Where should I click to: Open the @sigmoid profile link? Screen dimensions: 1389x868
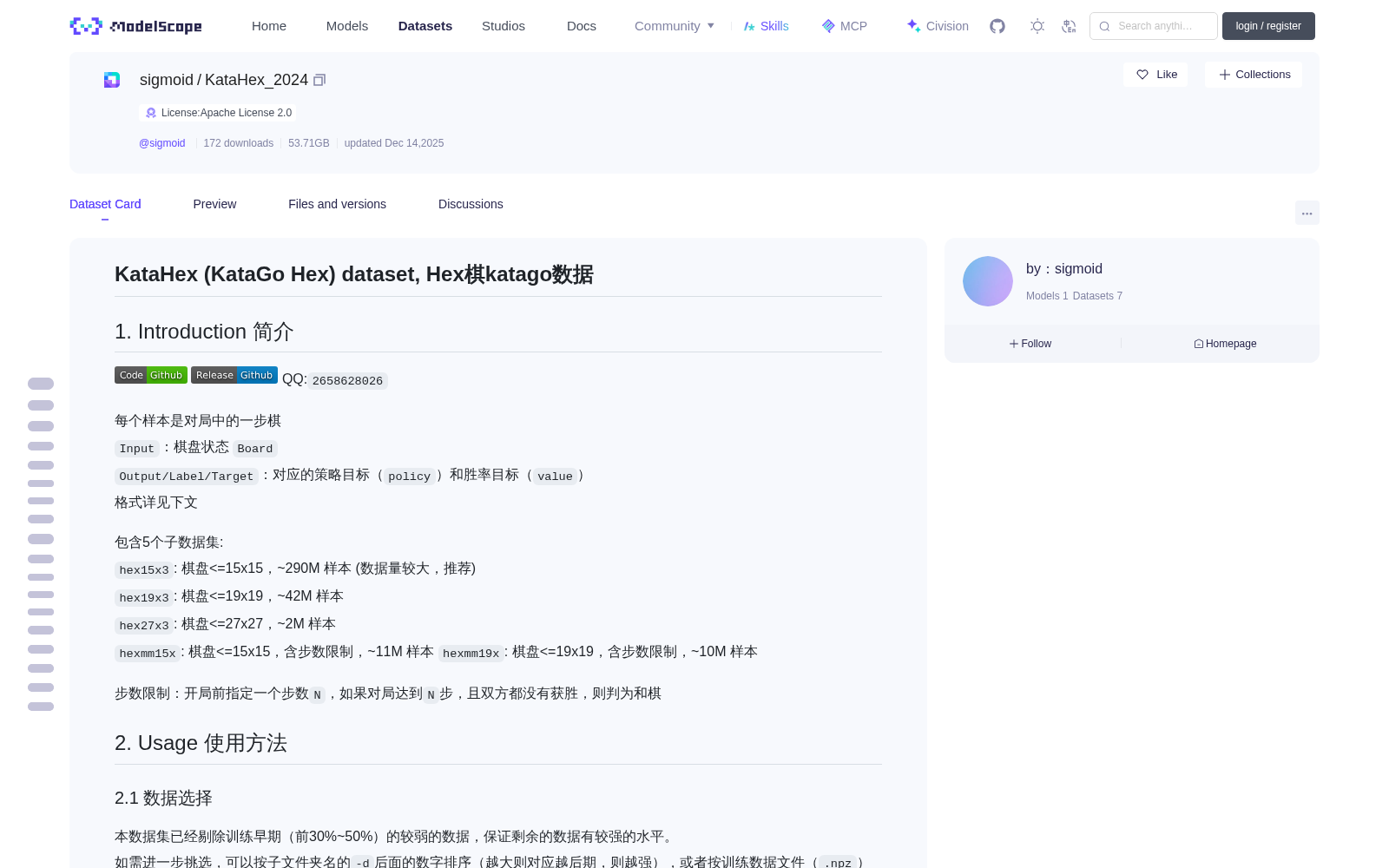click(x=162, y=143)
